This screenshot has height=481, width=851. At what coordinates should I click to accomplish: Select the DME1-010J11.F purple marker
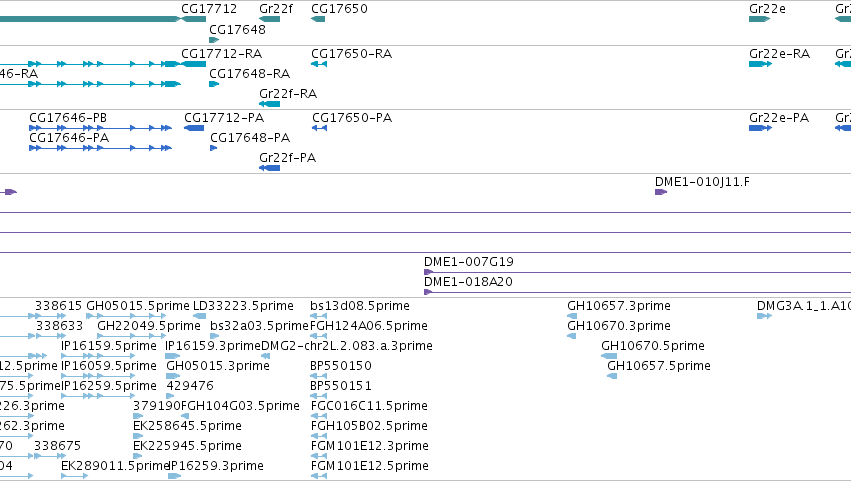pos(661,192)
